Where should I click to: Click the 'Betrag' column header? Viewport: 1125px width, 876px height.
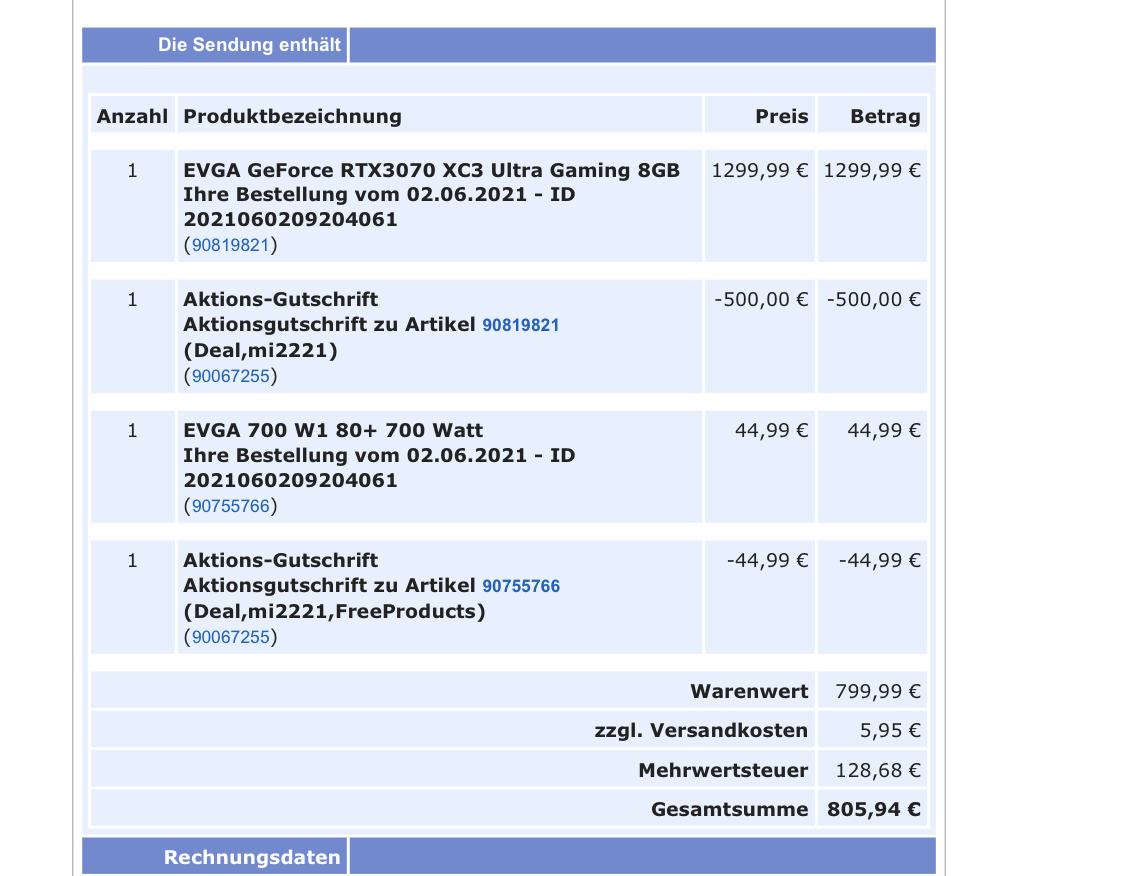click(885, 116)
